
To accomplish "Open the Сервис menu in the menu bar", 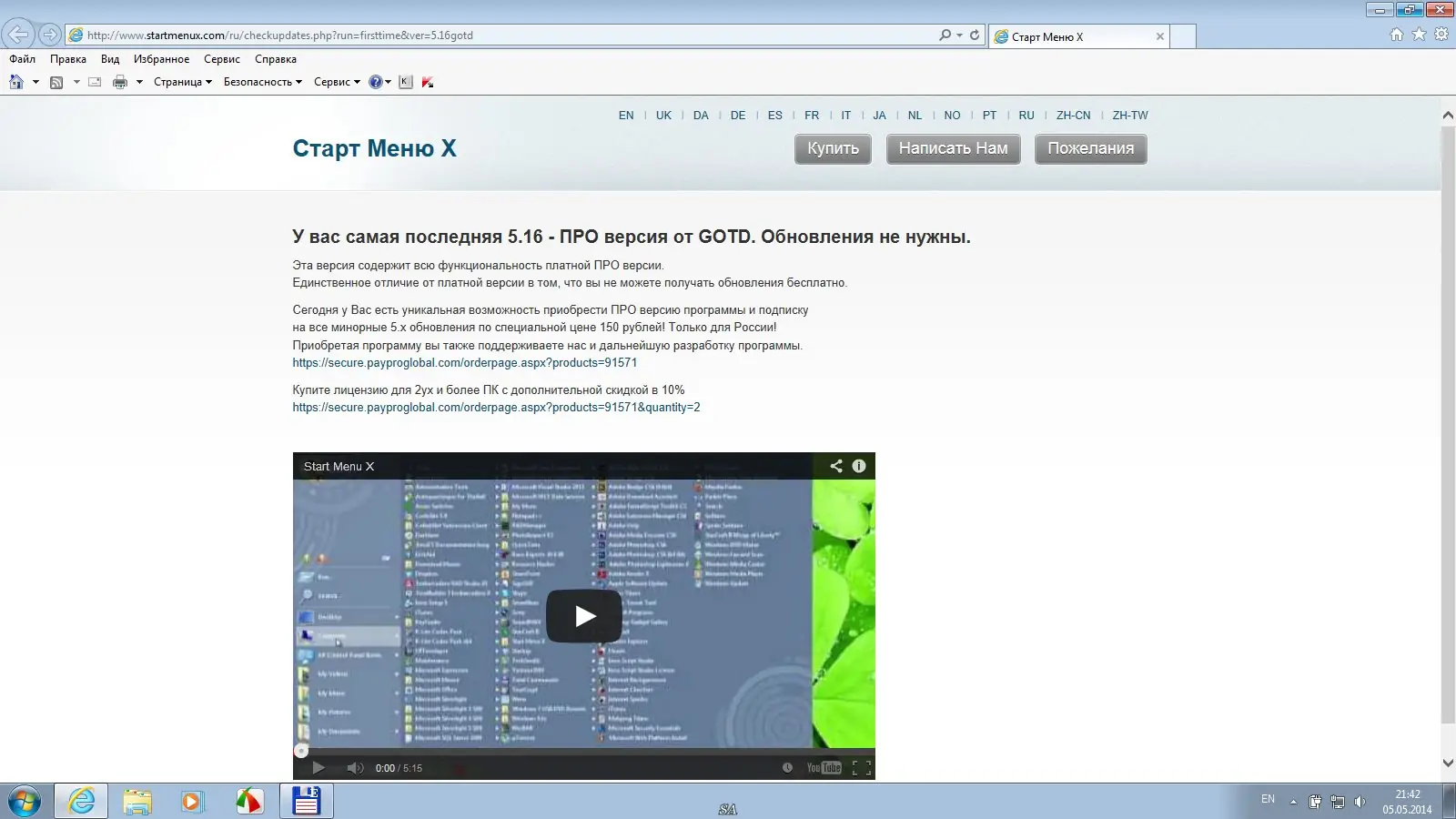I will [x=222, y=59].
